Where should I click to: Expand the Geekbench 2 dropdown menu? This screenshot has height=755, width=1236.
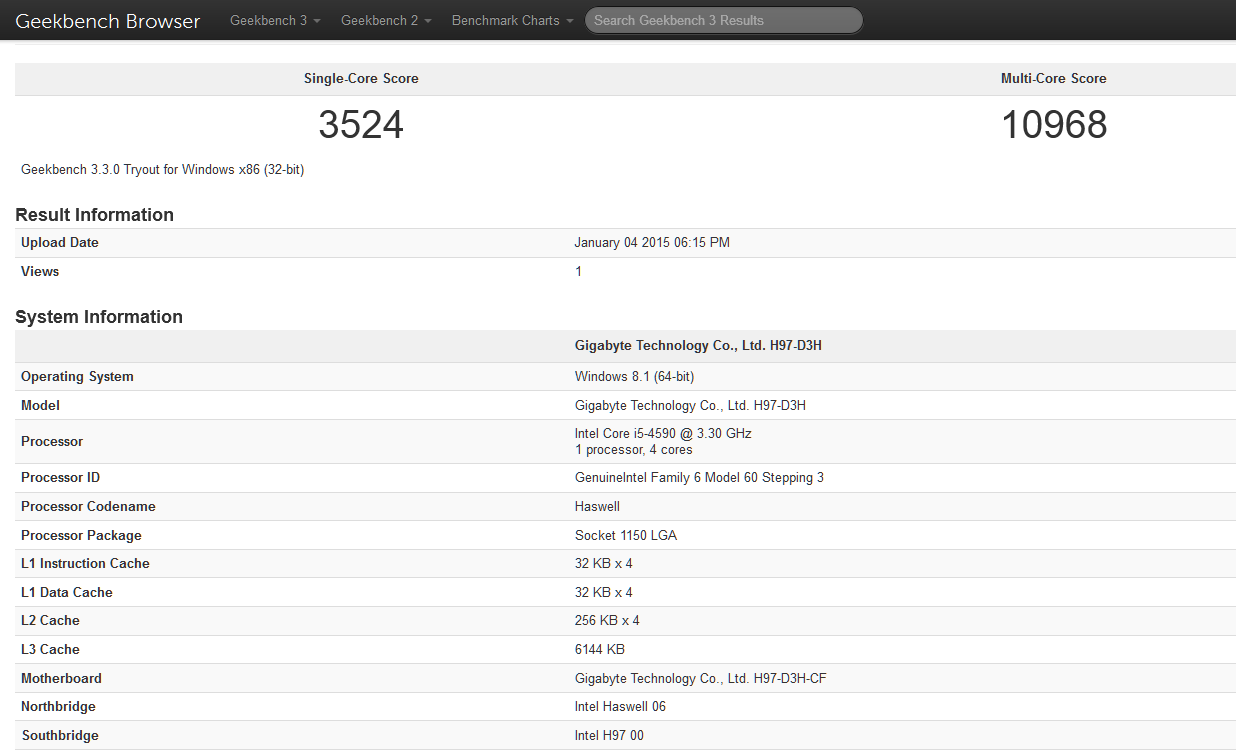[386, 20]
